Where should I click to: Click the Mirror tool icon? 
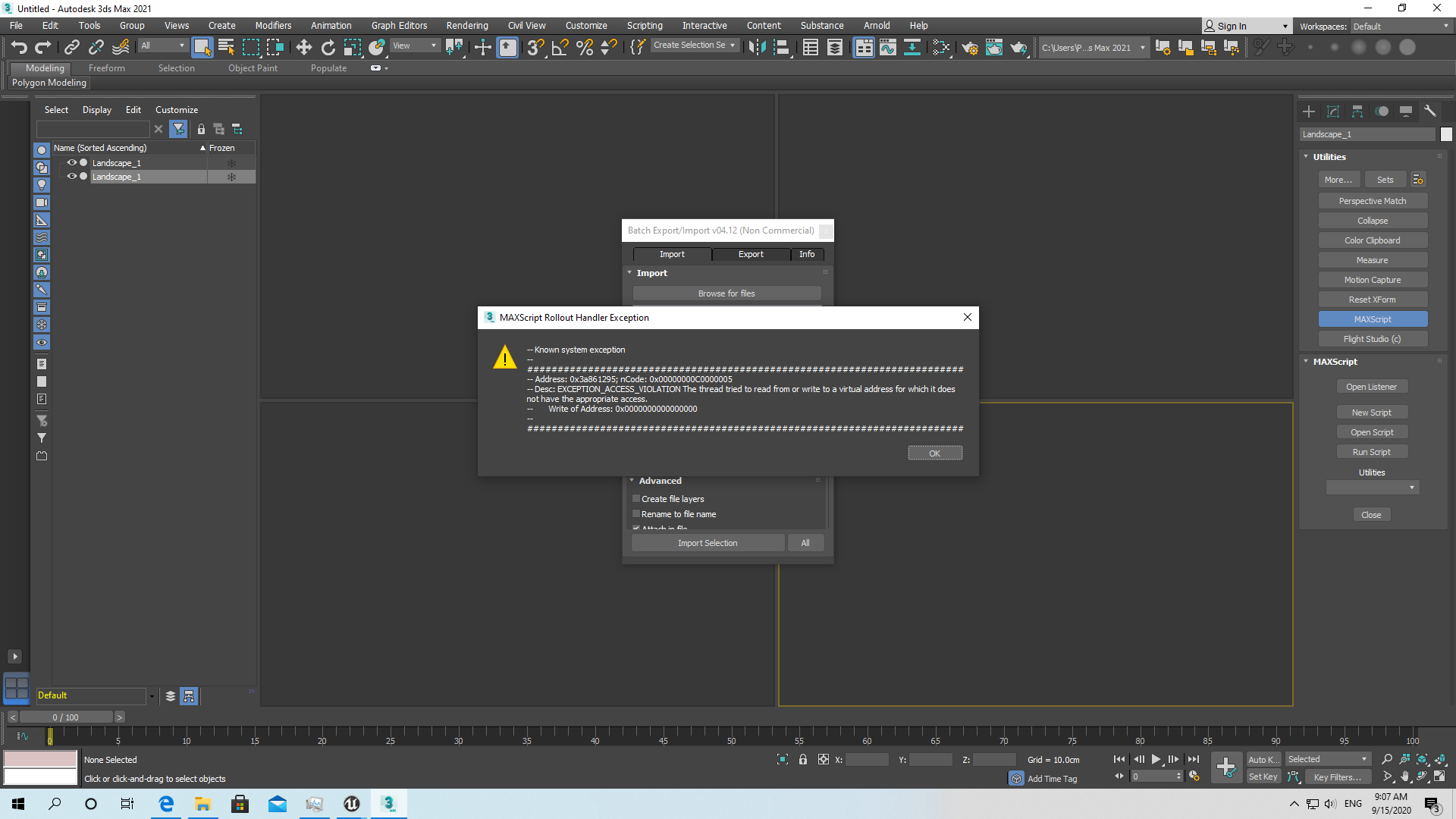pos(757,47)
